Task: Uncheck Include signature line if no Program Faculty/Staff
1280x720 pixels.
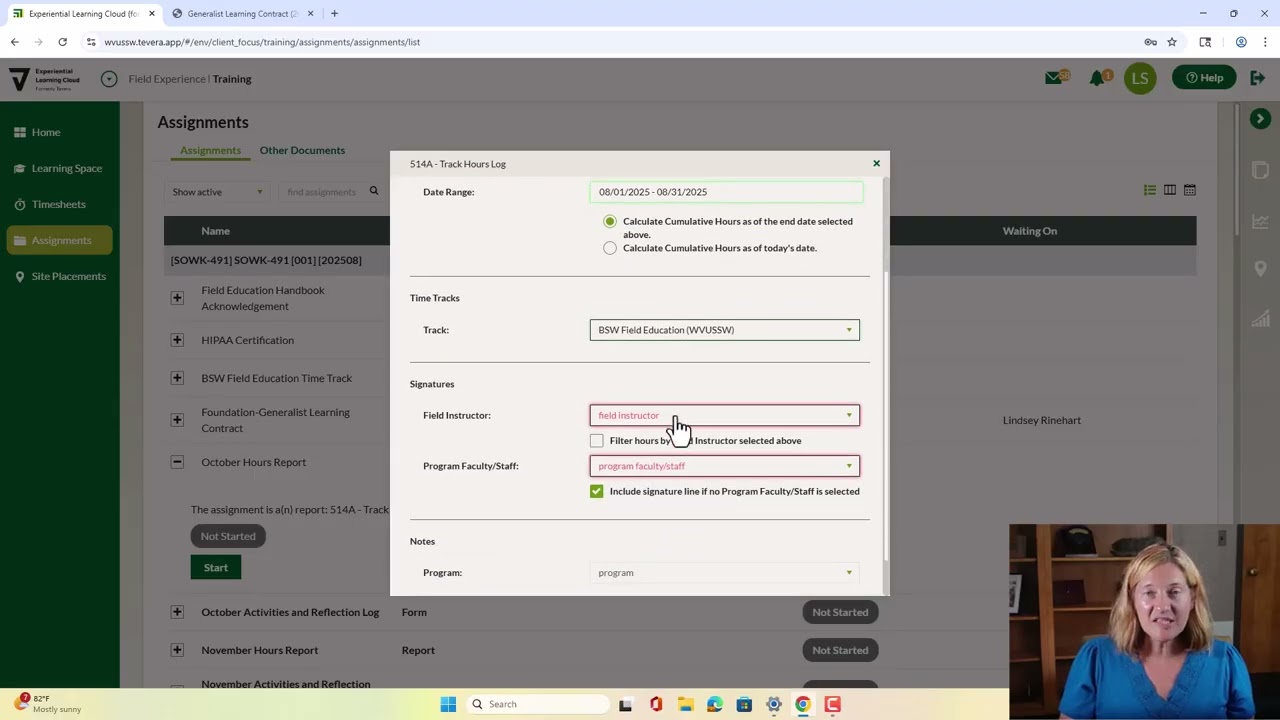Action: (597, 491)
